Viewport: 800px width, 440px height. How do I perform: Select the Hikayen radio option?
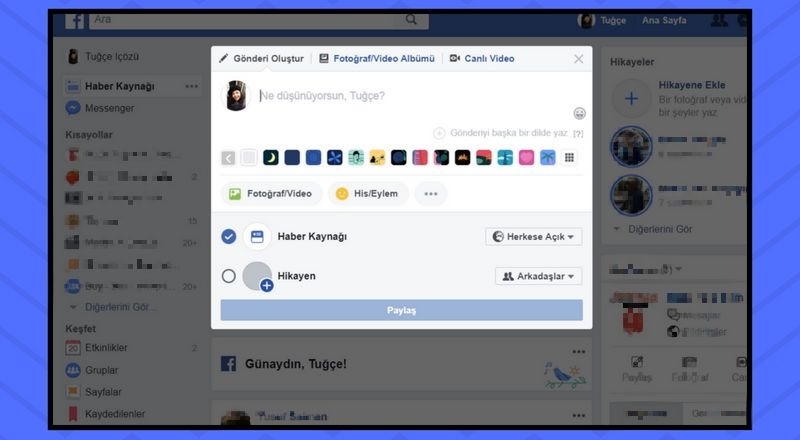tap(228, 276)
